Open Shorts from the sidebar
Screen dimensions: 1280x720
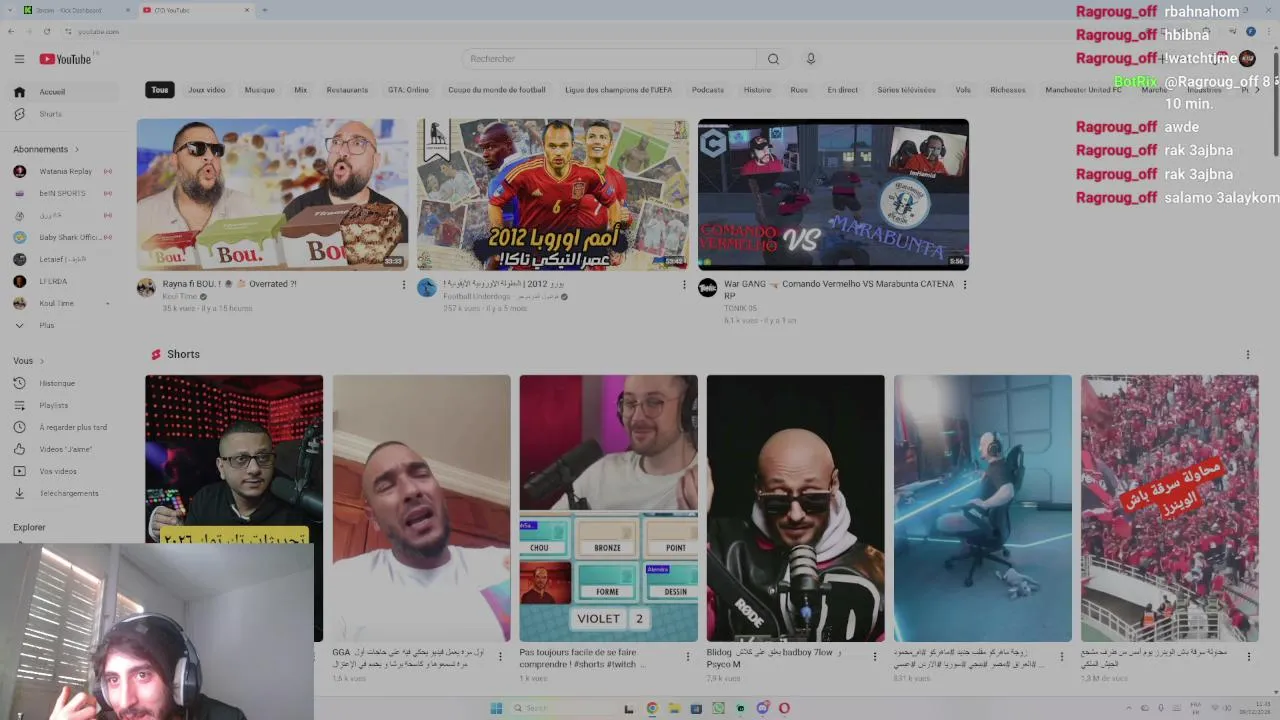coord(62,114)
